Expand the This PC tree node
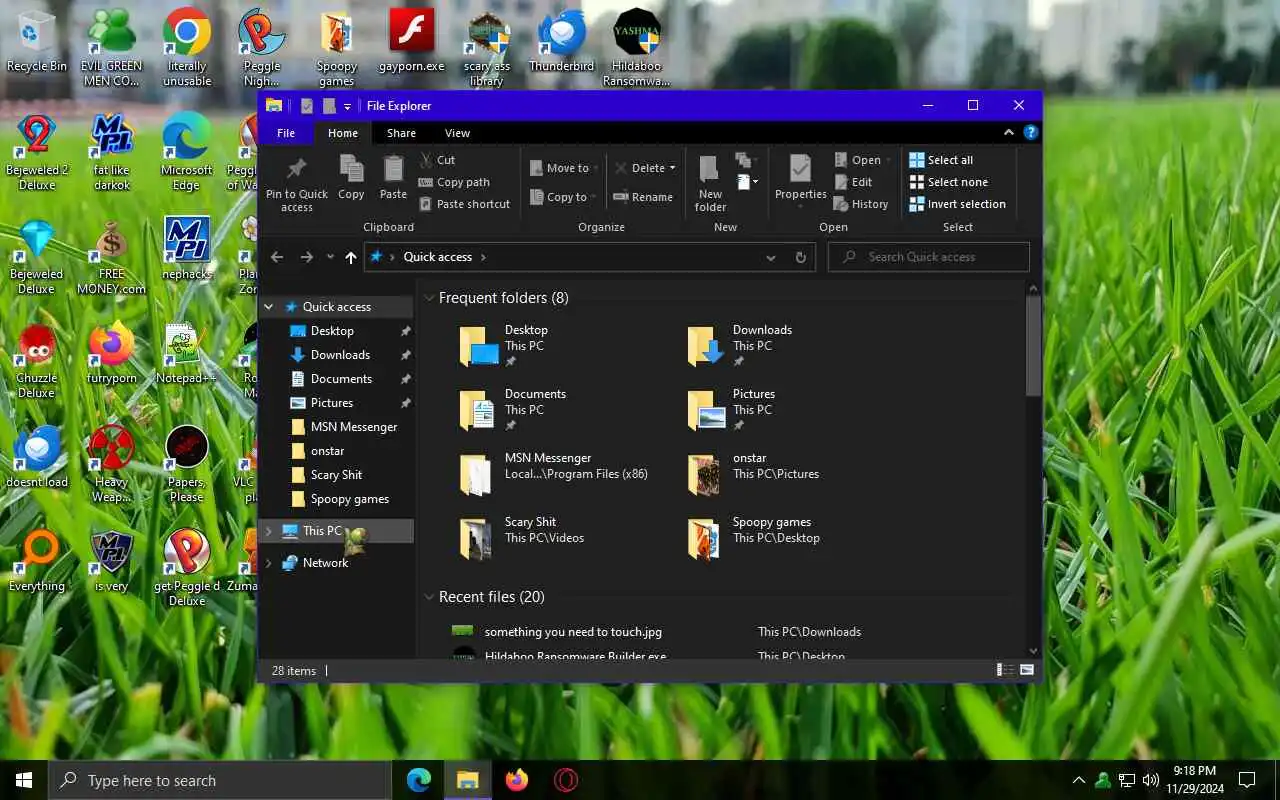 [269, 531]
